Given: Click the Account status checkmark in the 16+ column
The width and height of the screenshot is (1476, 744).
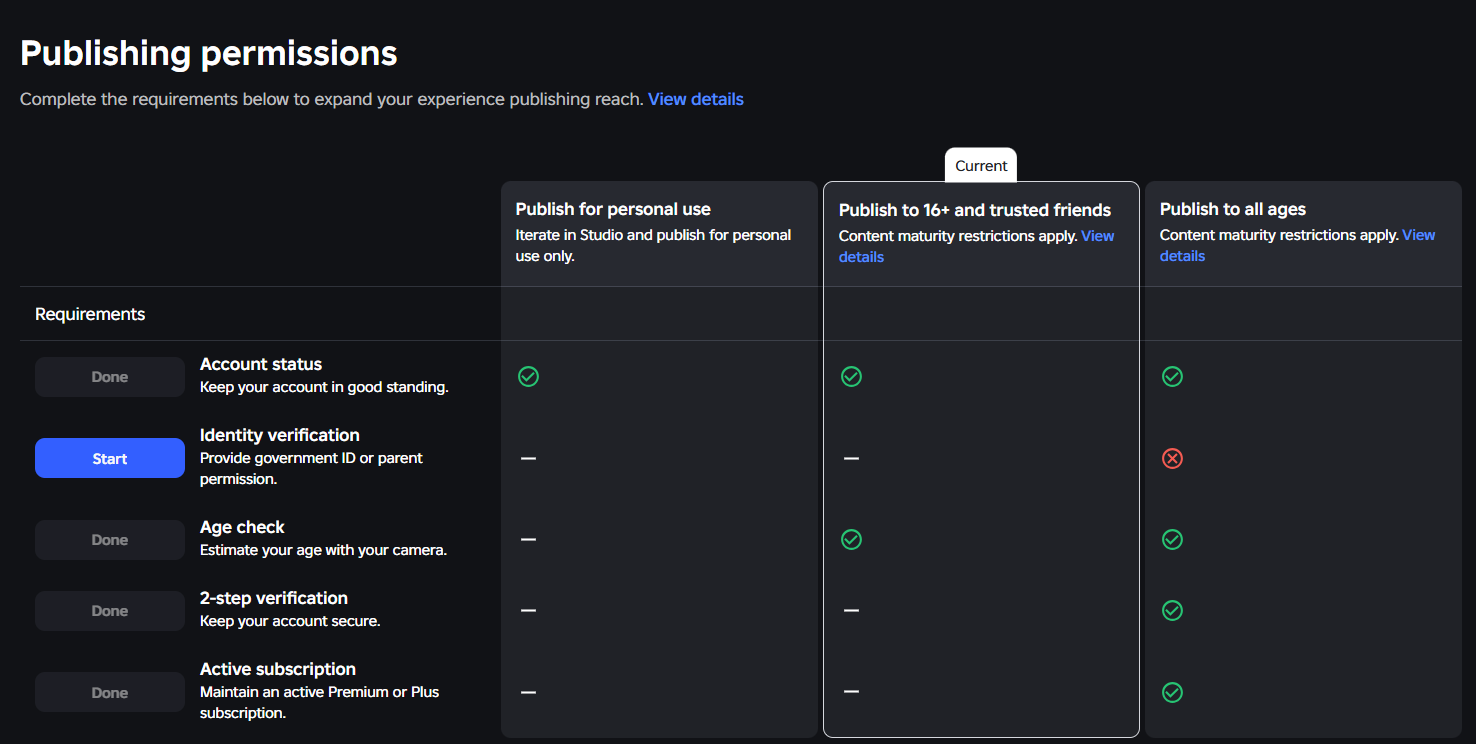Looking at the screenshot, I should (851, 377).
